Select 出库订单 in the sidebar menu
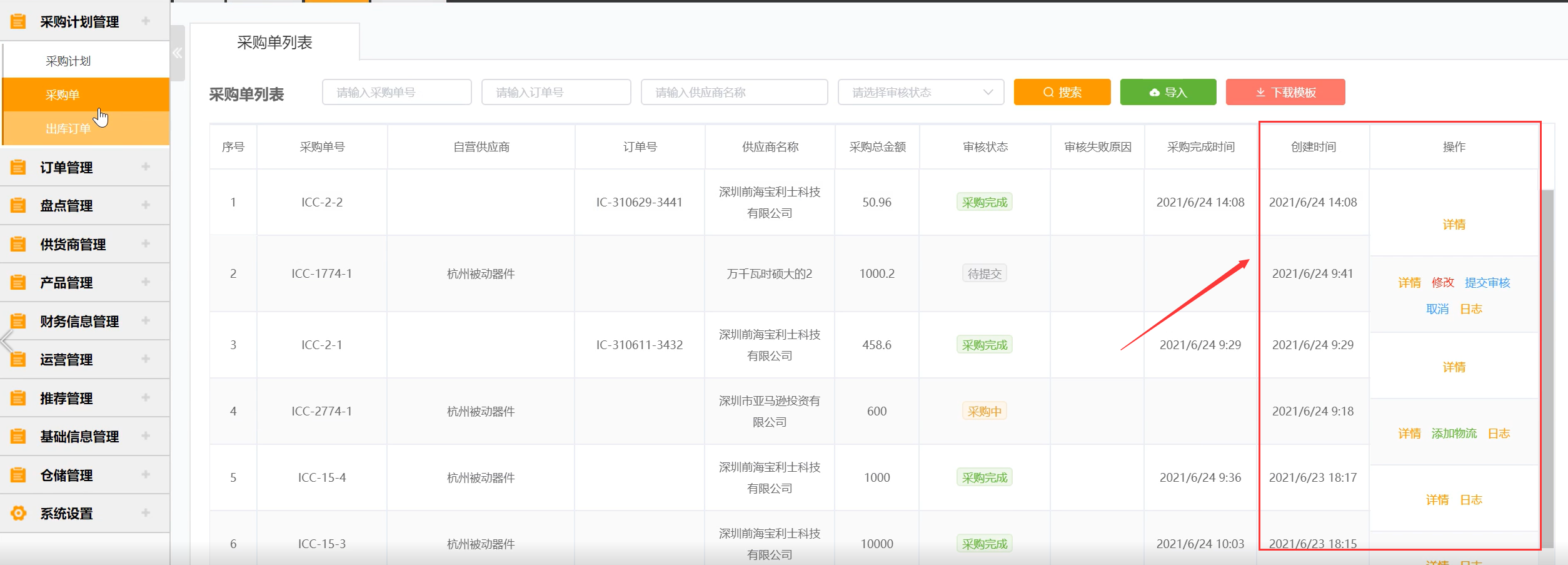This screenshot has width=1568, height=565. point(68,128)
